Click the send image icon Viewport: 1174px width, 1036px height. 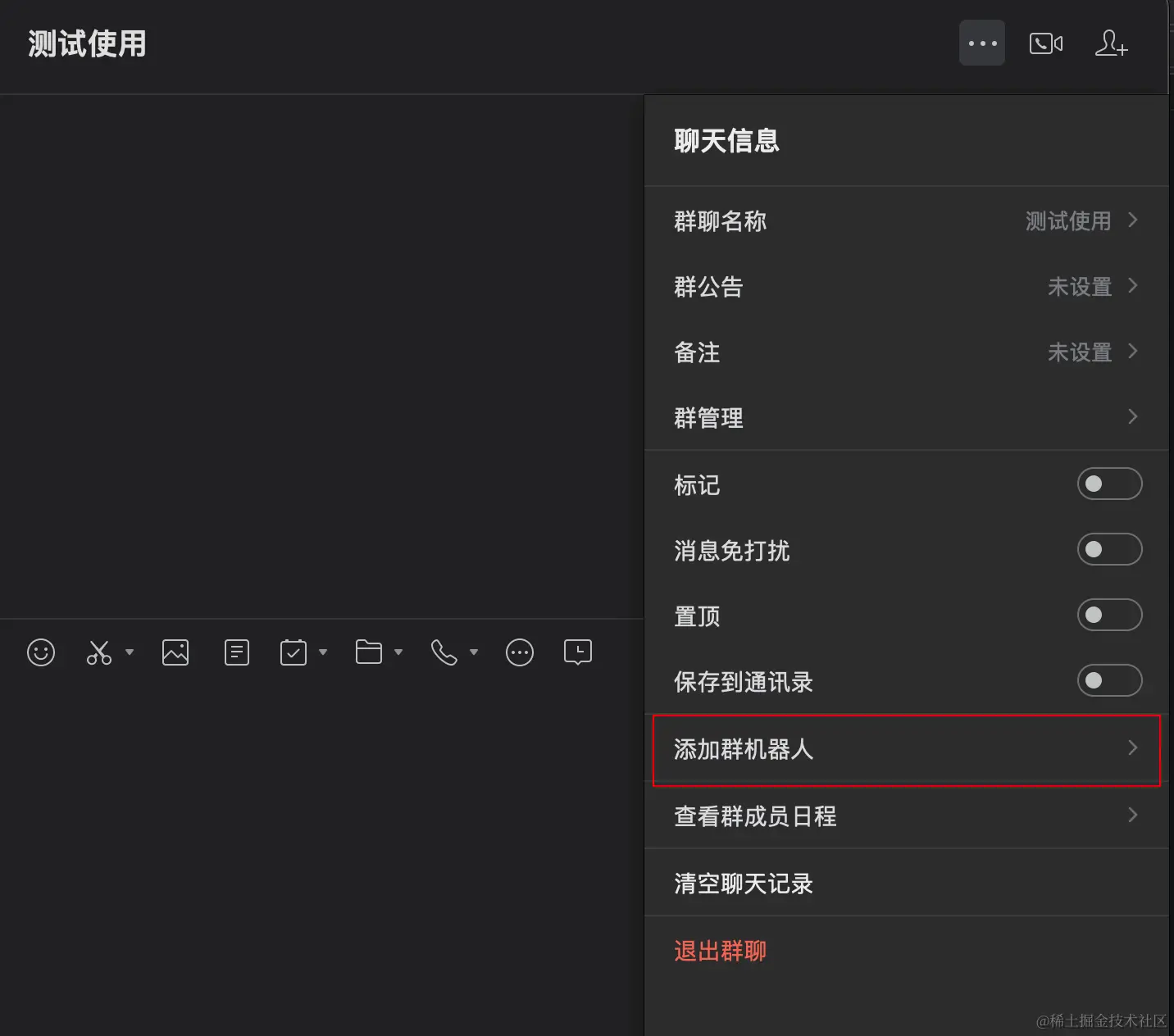point(175,652)
